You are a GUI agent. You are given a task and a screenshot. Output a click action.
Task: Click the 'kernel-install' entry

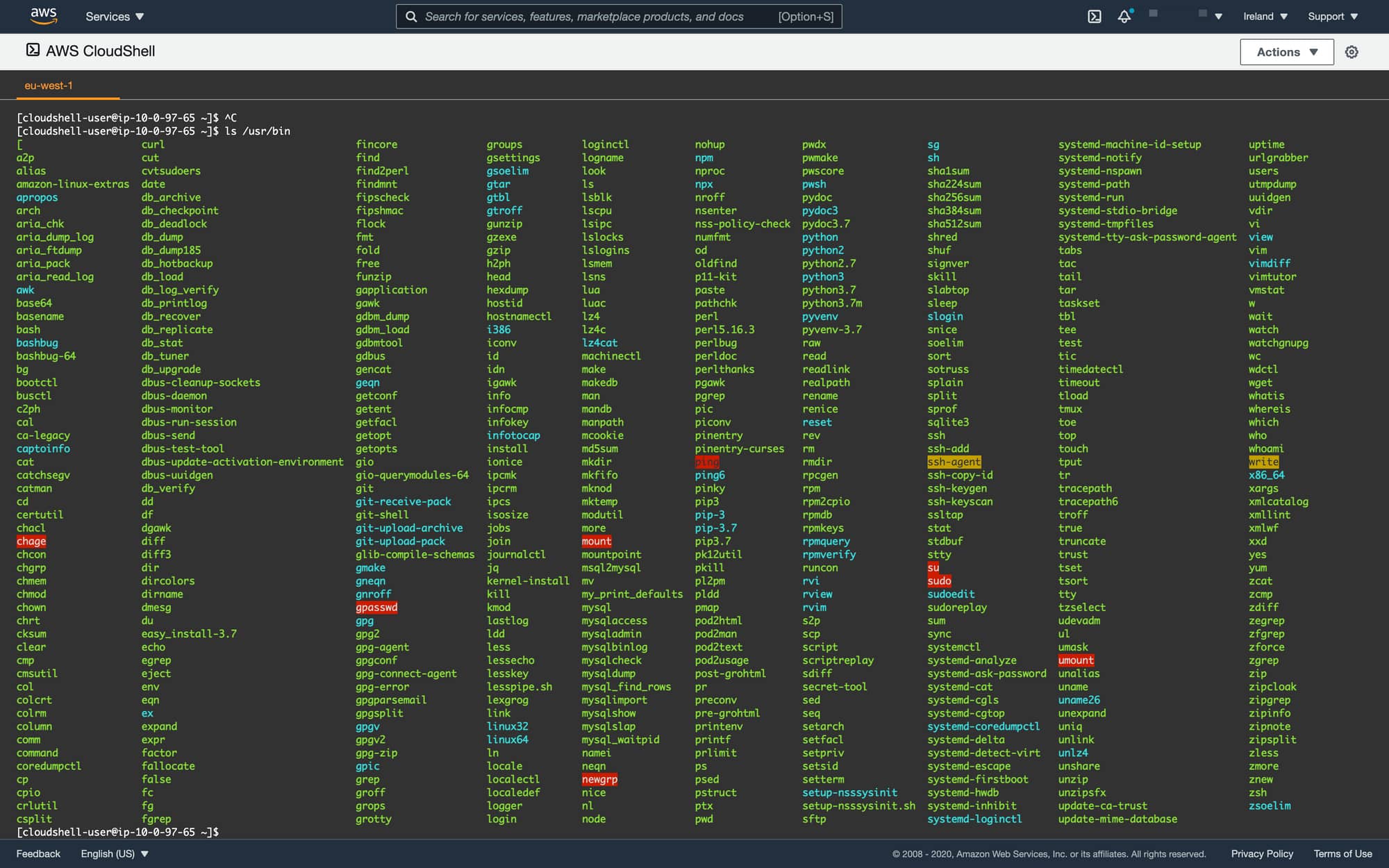(x=528, y=581)
